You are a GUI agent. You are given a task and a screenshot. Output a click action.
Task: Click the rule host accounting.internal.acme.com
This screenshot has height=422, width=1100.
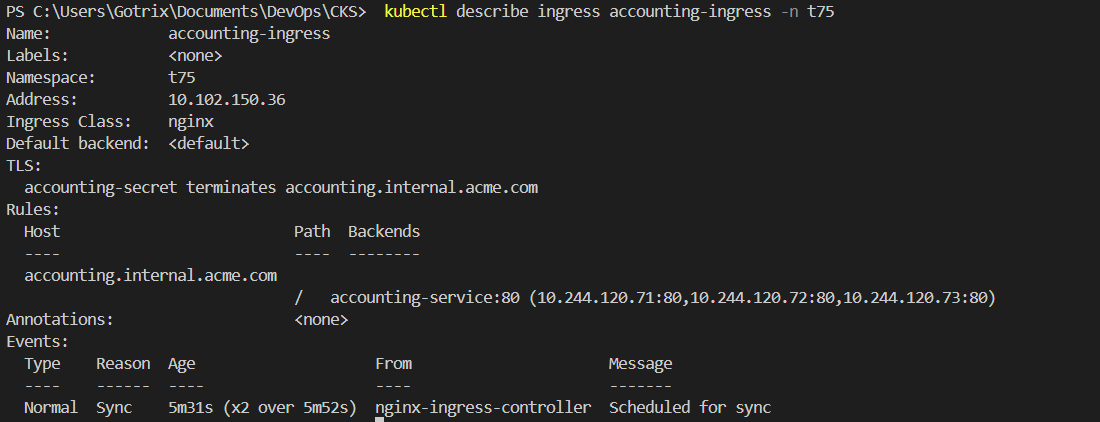150,276
